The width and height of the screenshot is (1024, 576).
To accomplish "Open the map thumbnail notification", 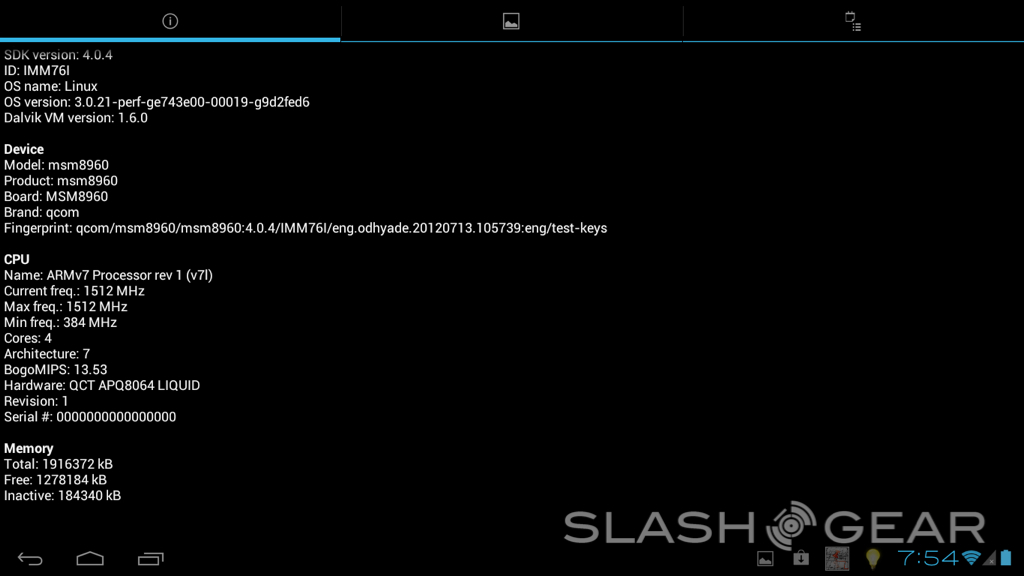I will (x=837, y=558).
